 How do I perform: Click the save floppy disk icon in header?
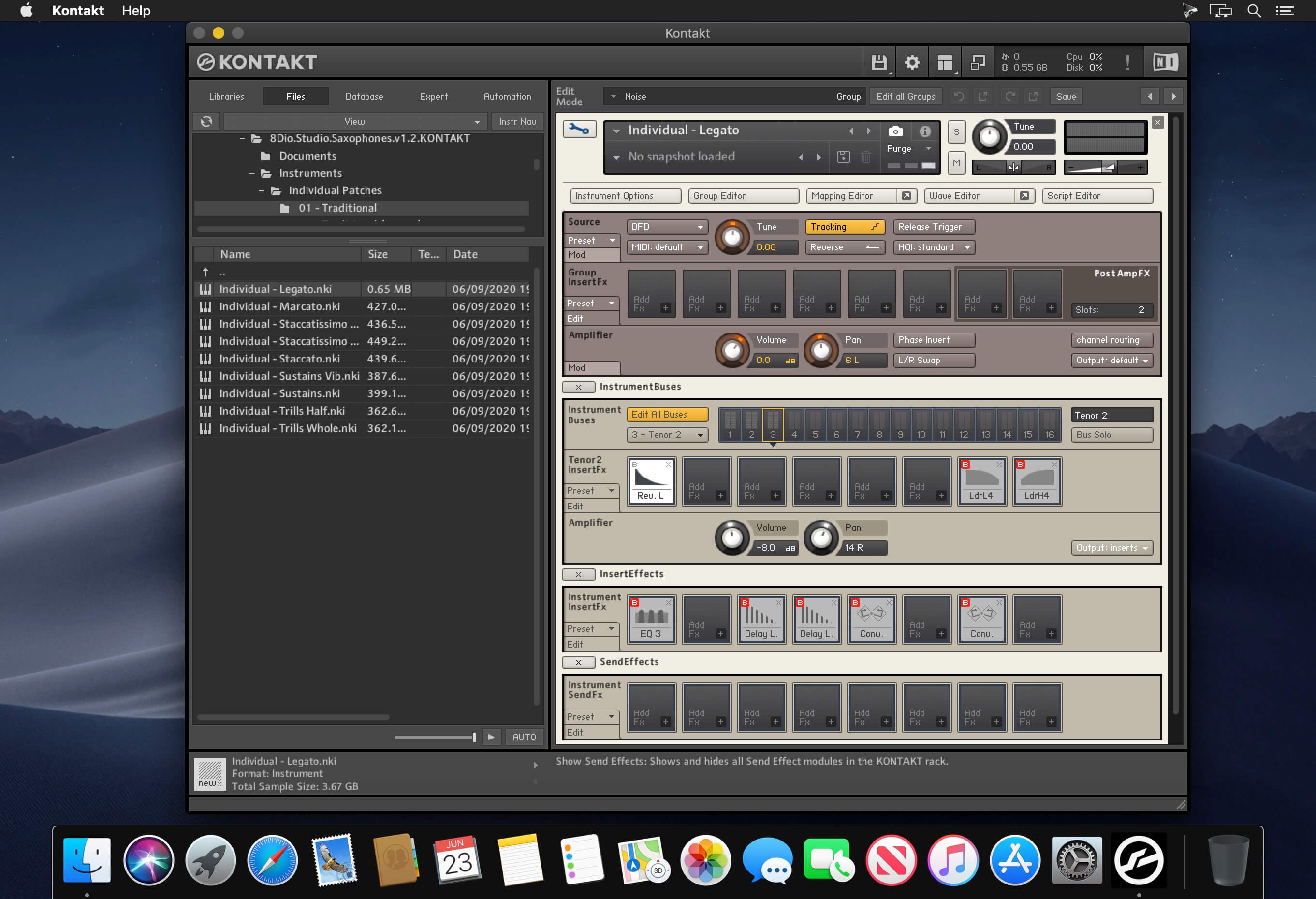879,62
